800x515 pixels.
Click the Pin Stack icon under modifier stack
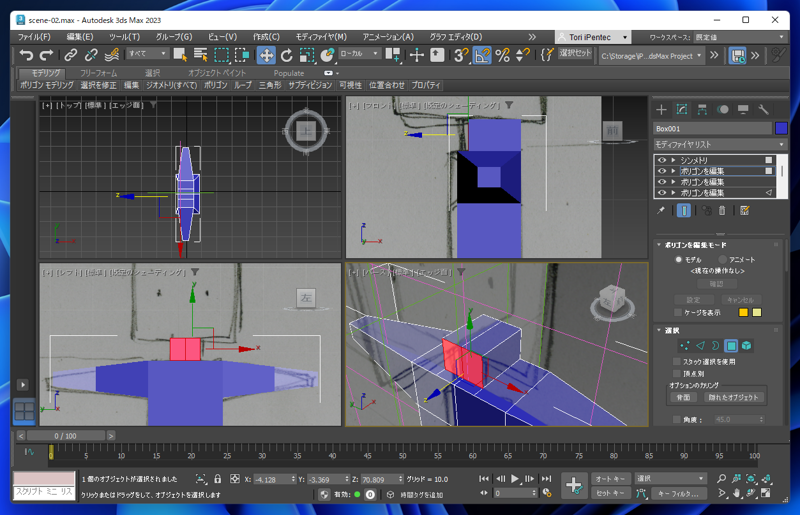[661, 210]
